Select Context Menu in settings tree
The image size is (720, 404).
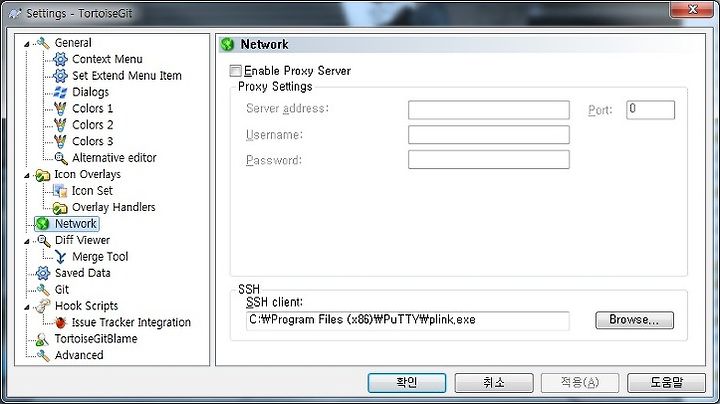(x=107, y=59)
